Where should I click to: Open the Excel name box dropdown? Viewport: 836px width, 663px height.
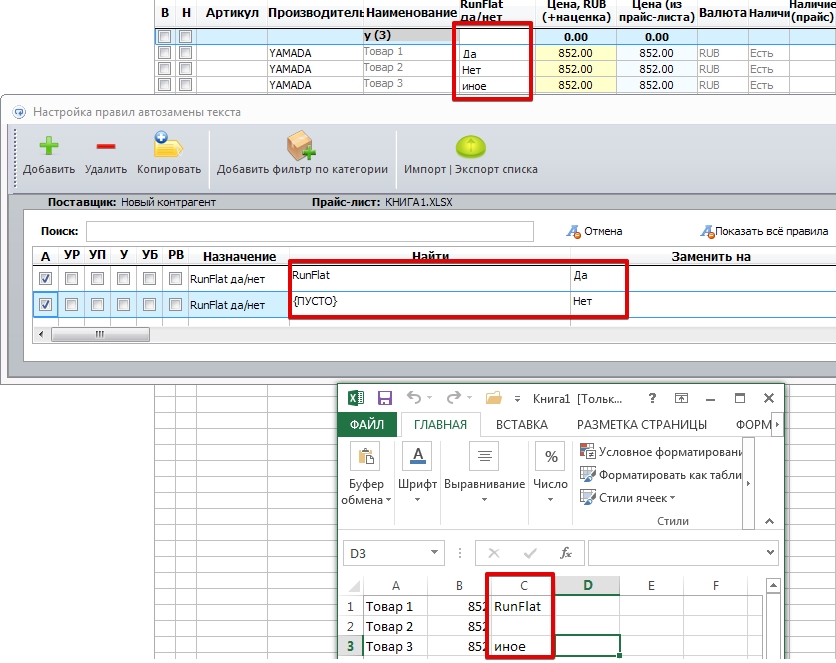435,553
